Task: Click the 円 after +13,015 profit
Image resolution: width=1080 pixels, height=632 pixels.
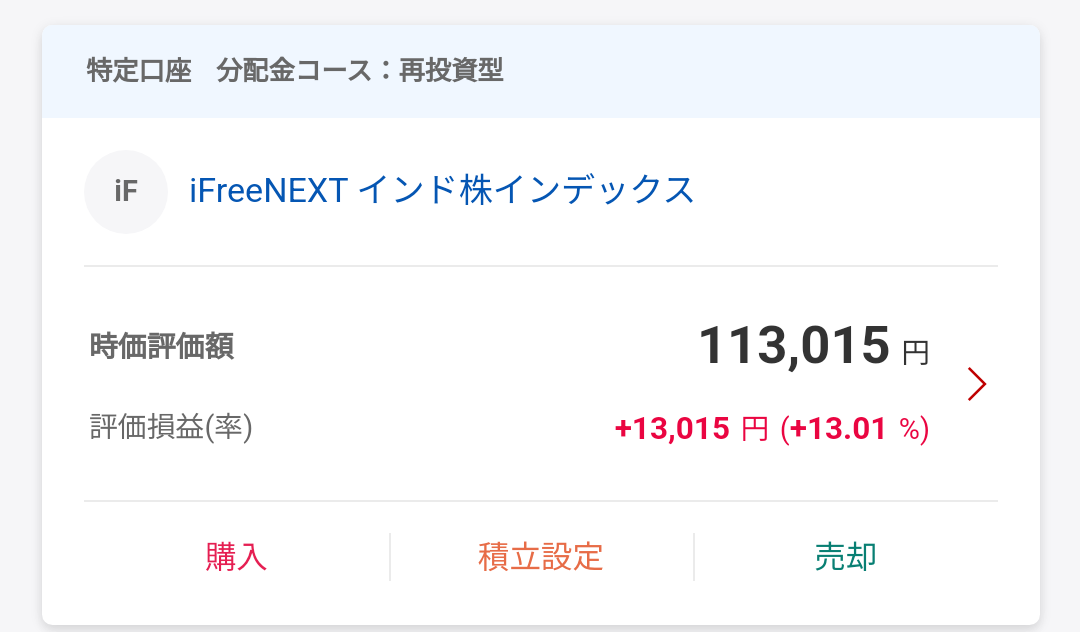Action: point(755,429)
